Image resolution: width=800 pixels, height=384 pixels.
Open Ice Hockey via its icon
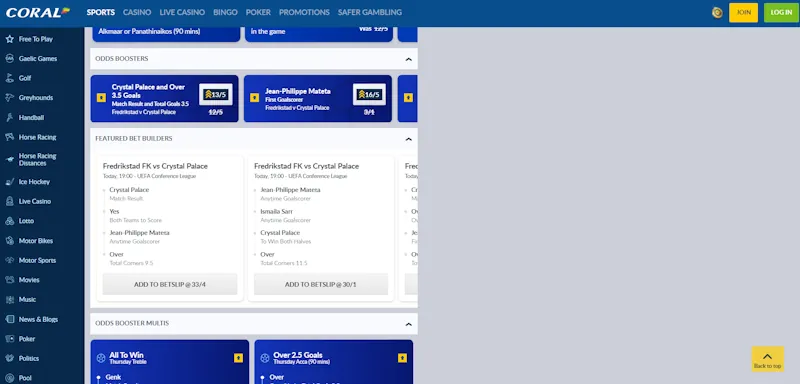(x=9, y=182)
